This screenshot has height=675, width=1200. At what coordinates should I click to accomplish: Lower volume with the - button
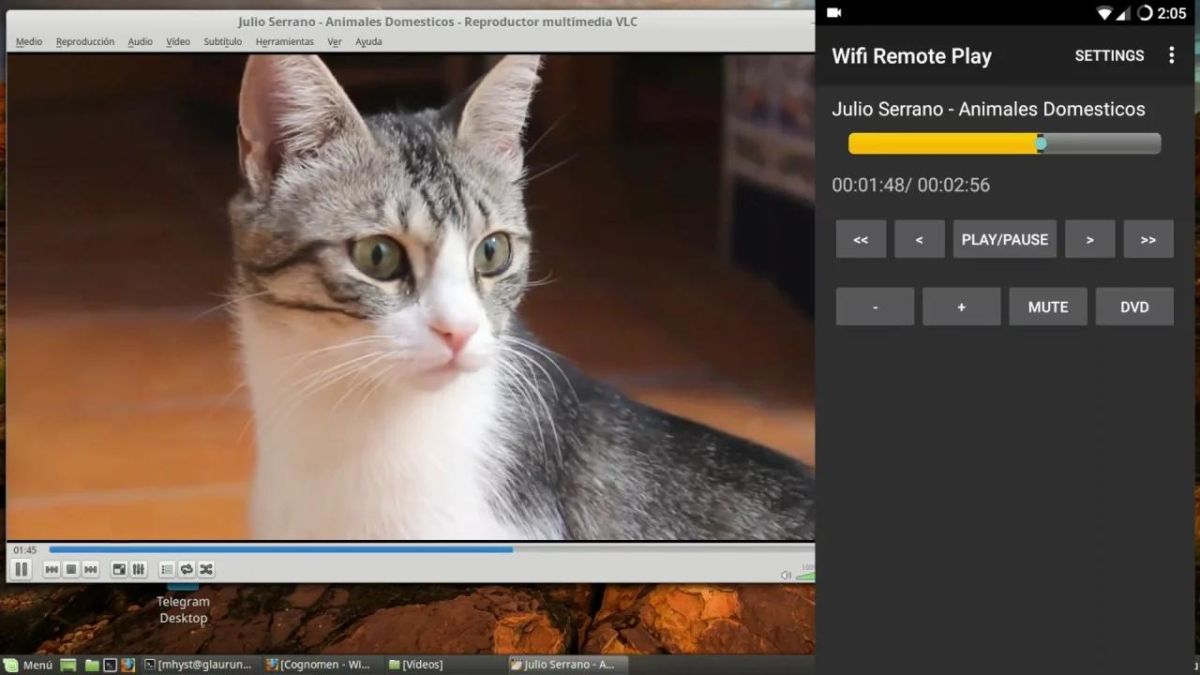coord(875,307)
